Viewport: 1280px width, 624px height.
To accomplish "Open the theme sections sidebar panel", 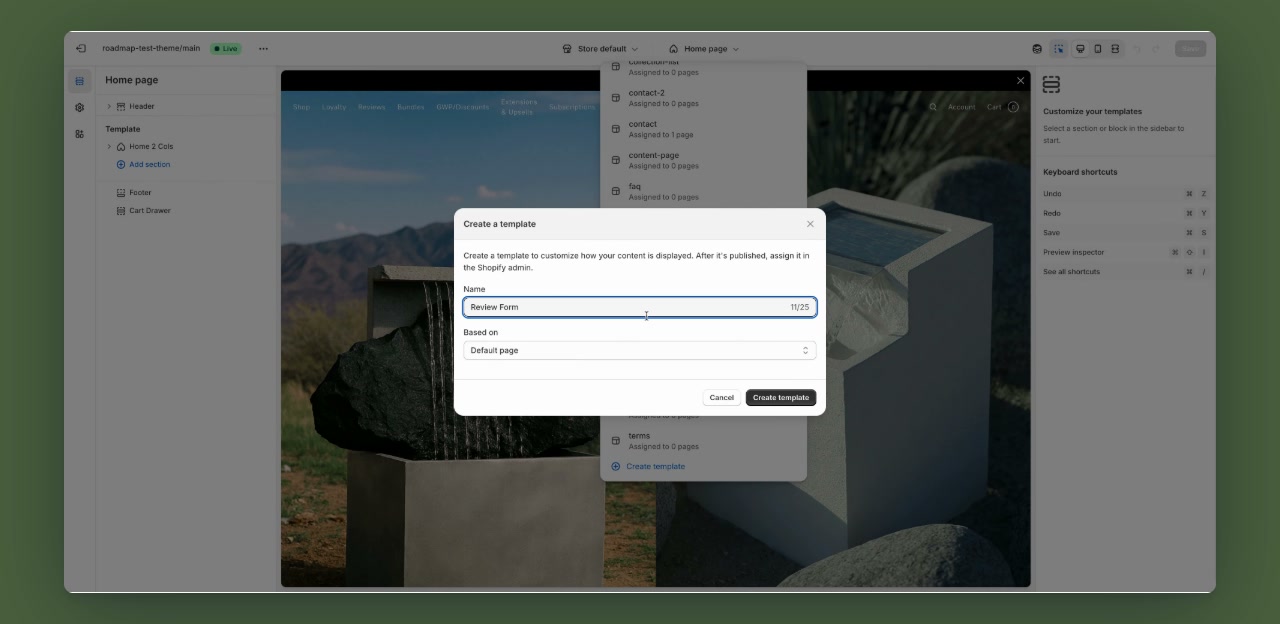I will [x=80, y=80].
